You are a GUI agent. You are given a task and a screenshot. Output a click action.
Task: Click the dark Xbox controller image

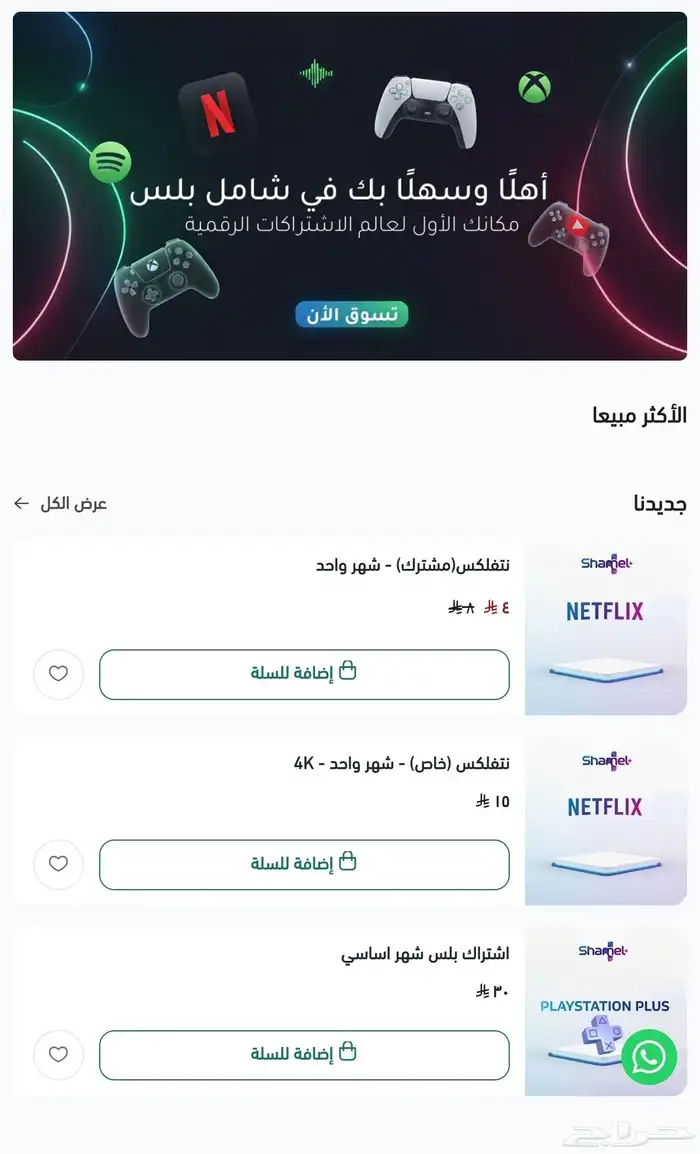click(x=163, y=284)
